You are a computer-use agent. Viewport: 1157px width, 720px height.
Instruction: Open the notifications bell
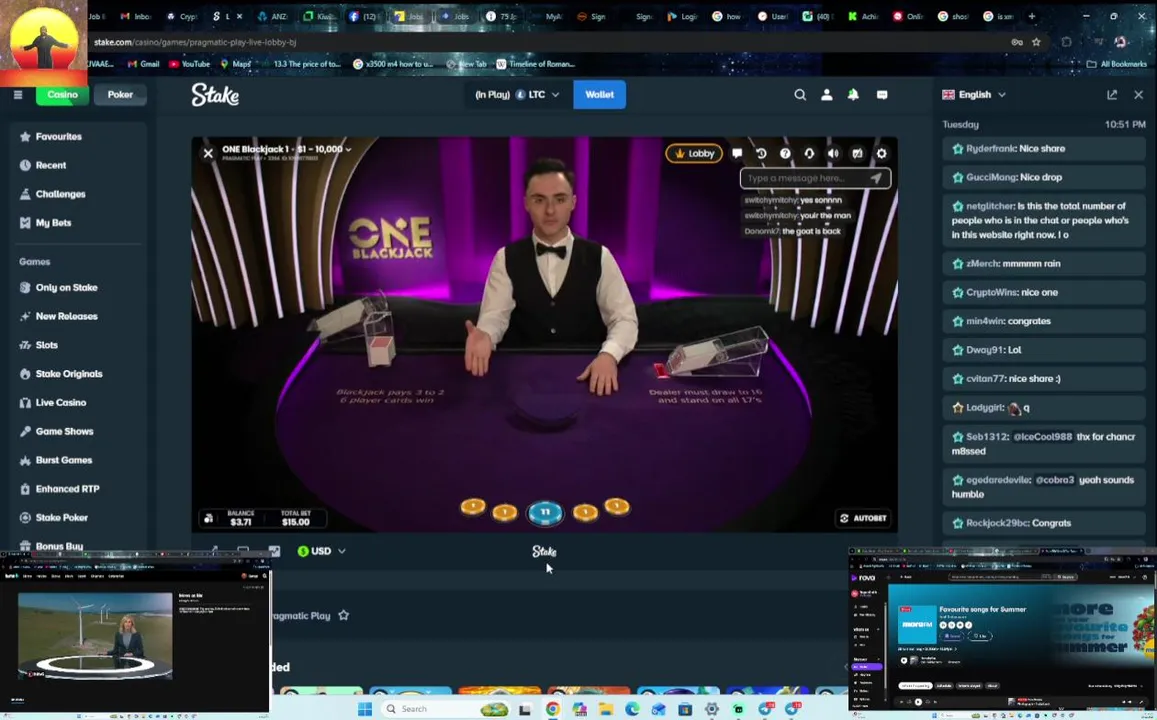853,94
